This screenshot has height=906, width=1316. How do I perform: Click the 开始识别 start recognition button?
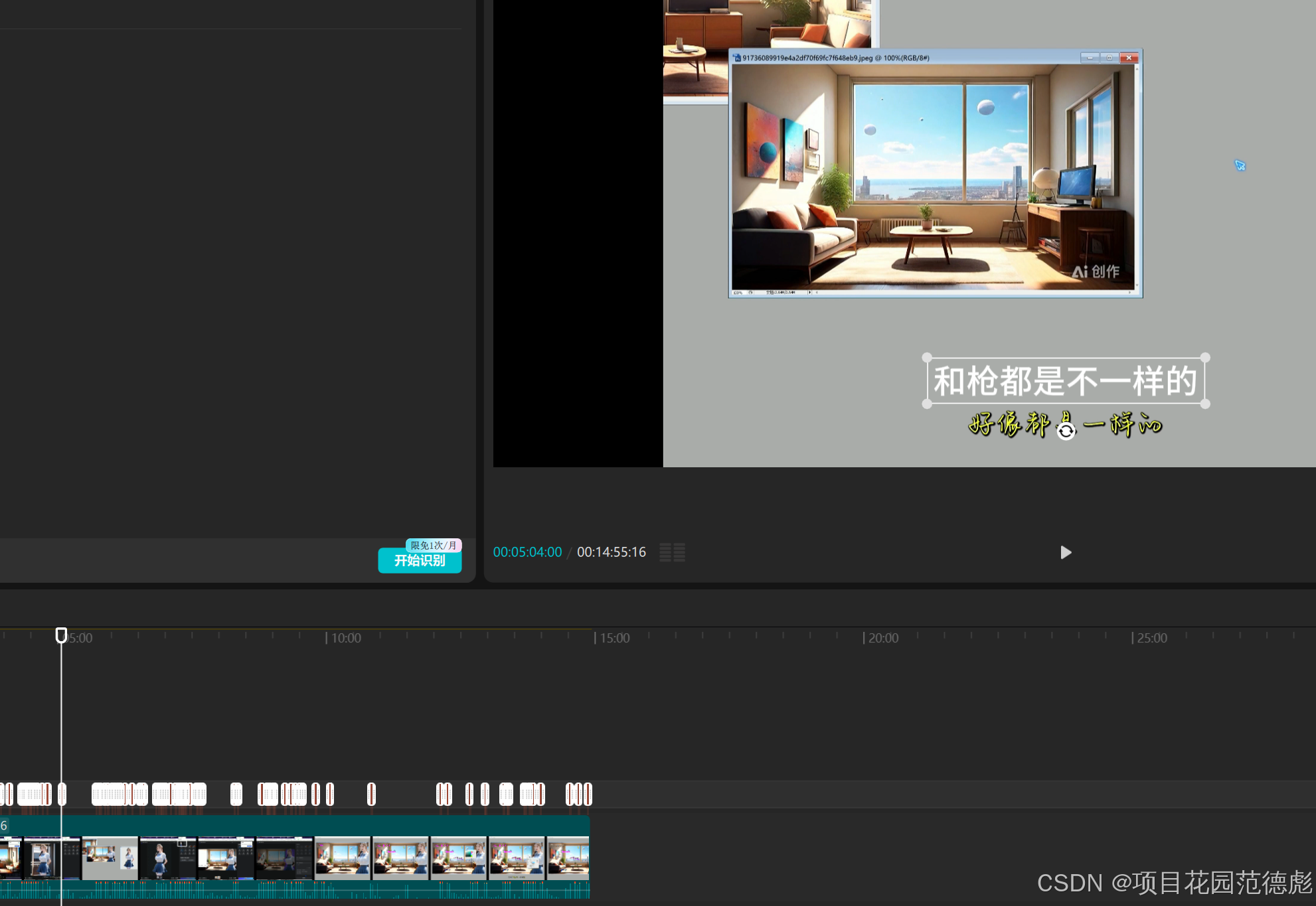(x=420, y=560)
